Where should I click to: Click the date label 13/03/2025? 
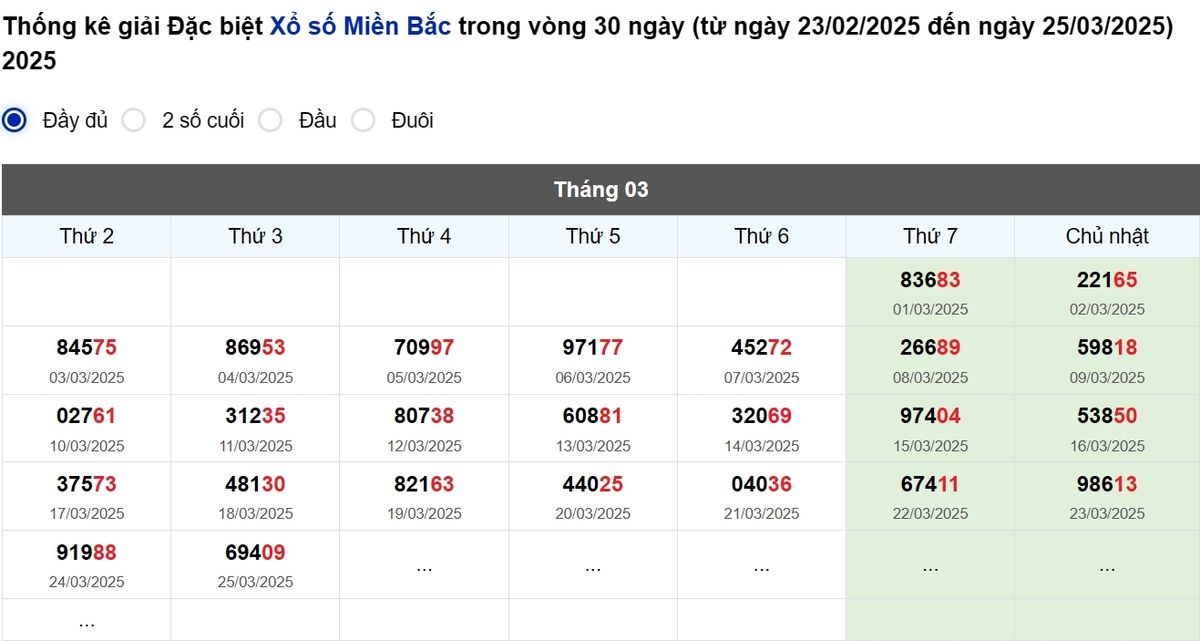click(593, 446)
